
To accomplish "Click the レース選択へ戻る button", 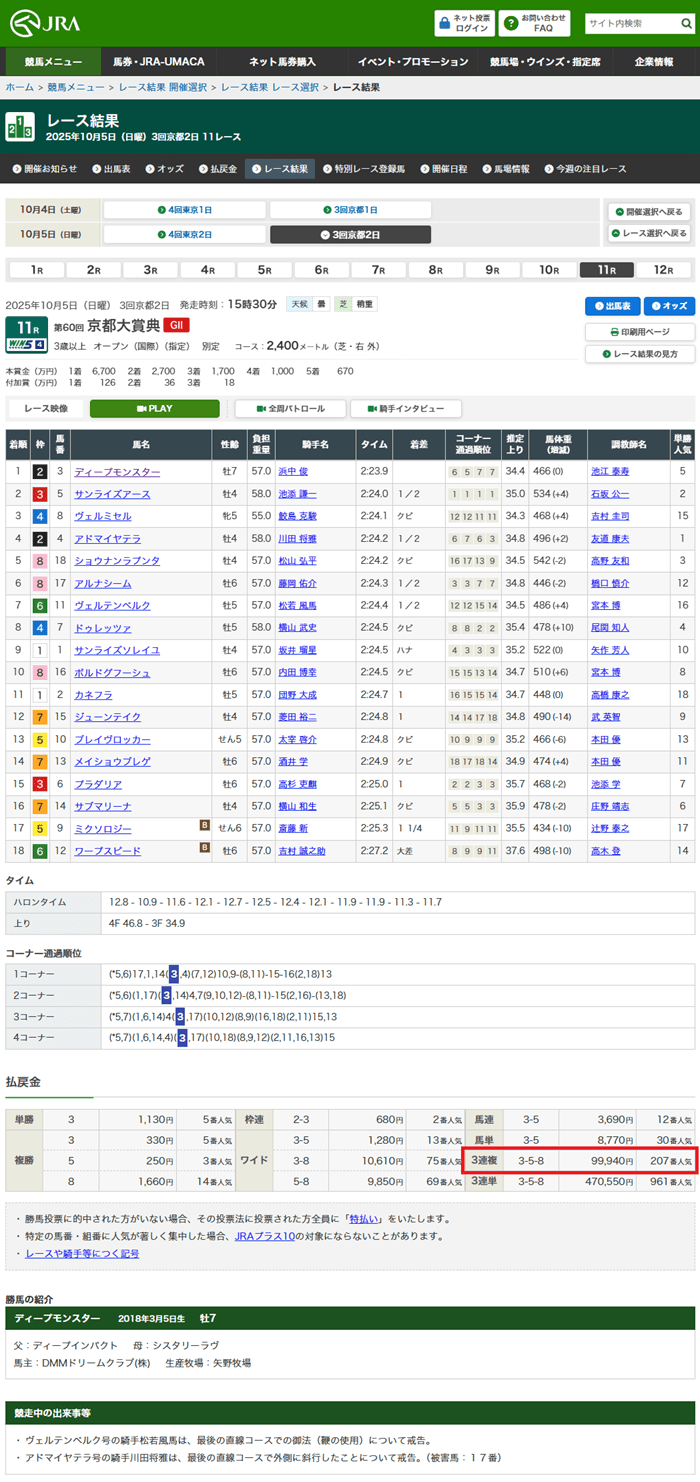I will coord(649,233).
